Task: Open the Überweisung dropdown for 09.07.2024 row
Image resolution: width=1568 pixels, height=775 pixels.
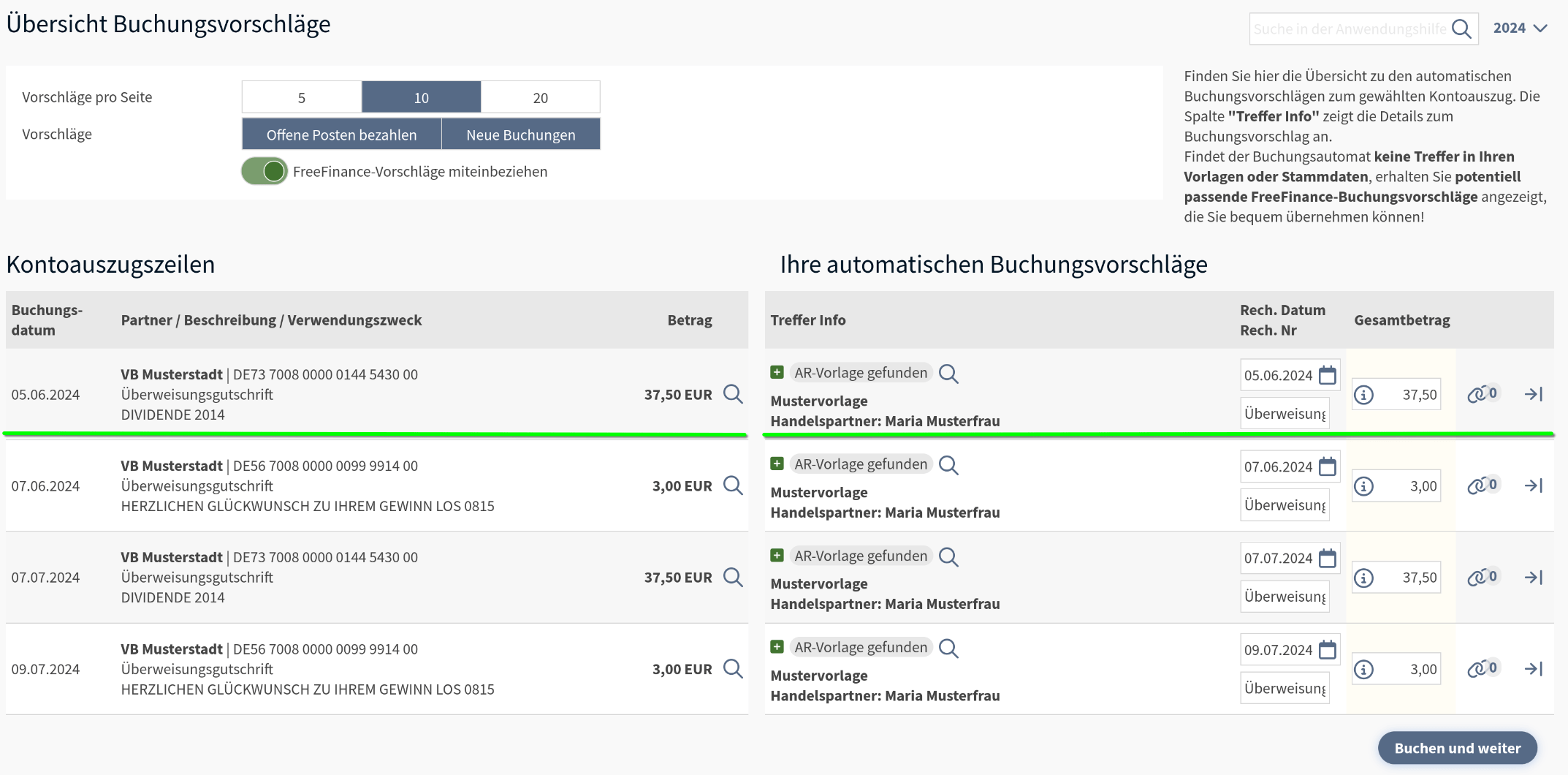Action: pos(1285,687)
